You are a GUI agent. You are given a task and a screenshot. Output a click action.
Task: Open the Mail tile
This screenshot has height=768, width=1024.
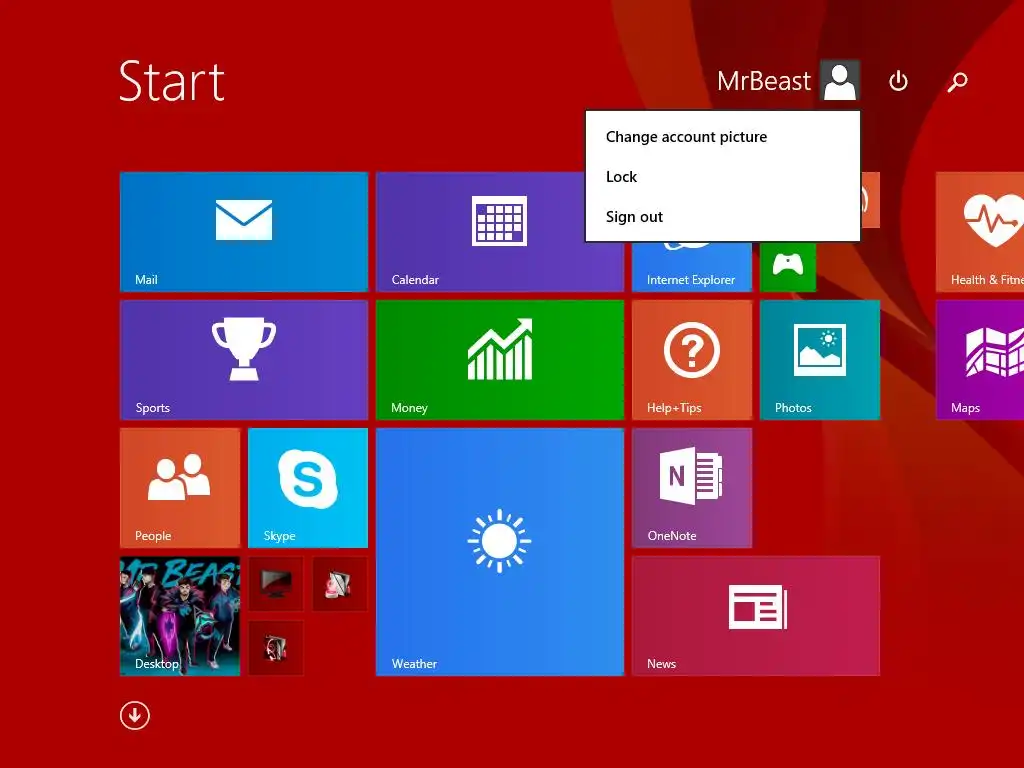click(x=244, y=232)
